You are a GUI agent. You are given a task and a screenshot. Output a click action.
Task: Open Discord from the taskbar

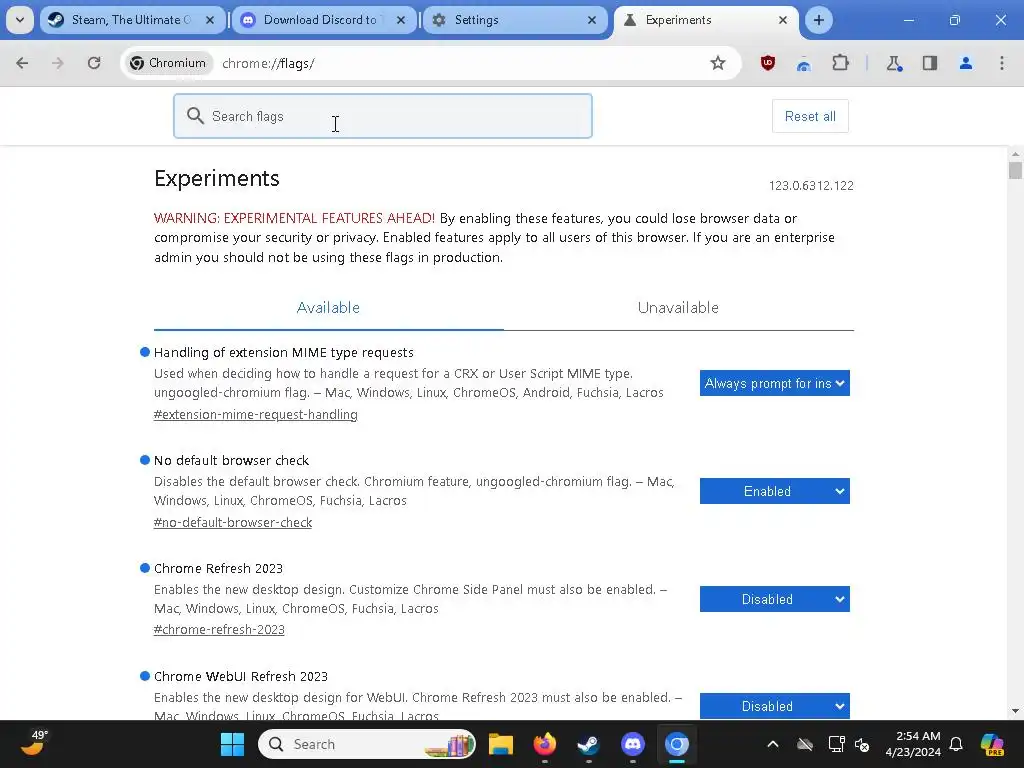[x=632, y=744]
